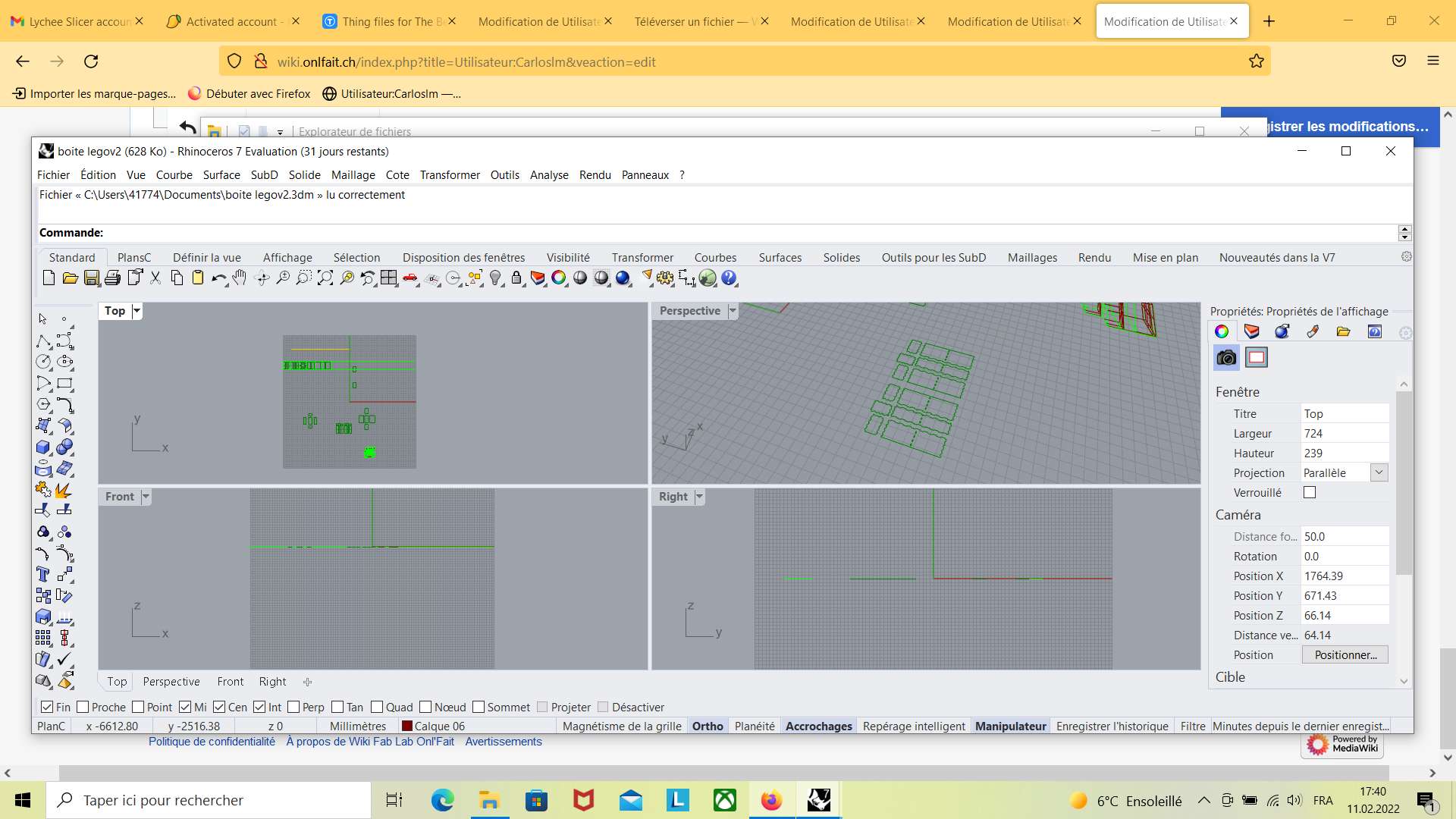
Task: Click the Lock objects padlock icon
Action: tap(516, 278)
